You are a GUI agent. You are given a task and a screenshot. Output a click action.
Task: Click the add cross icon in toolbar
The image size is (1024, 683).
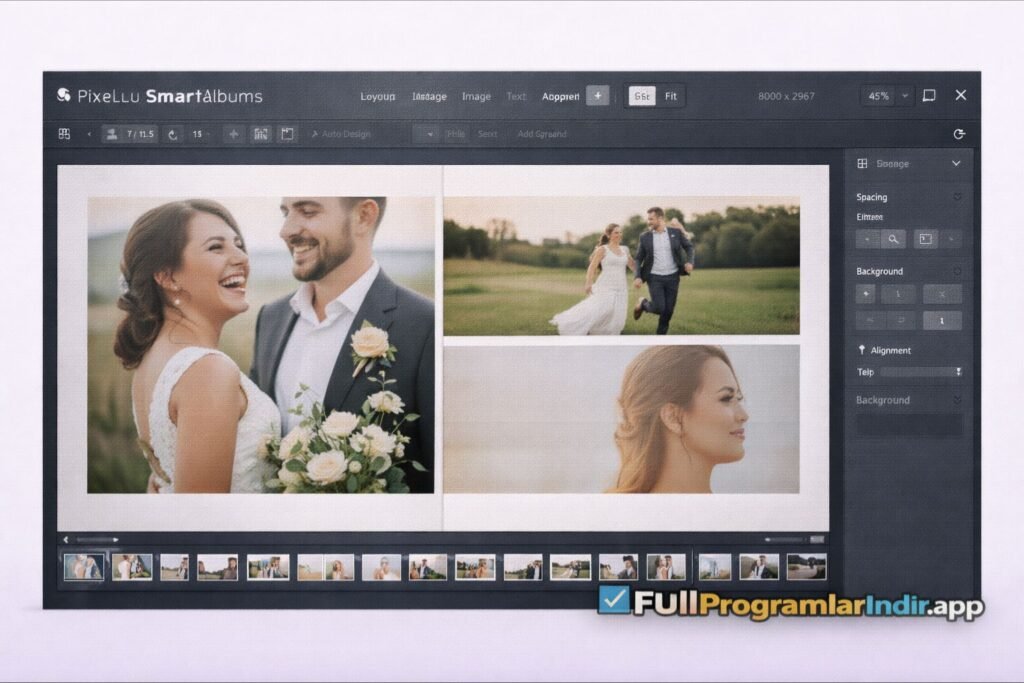click(234, 134)
